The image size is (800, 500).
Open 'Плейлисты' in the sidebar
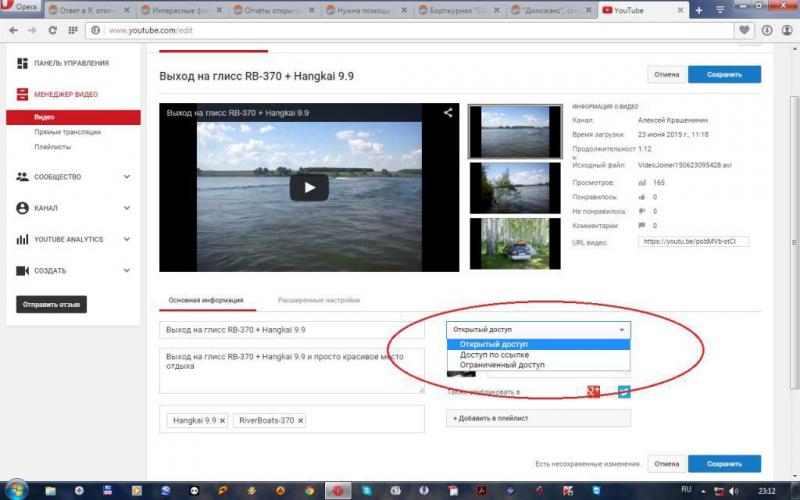(x=53, y=147)
